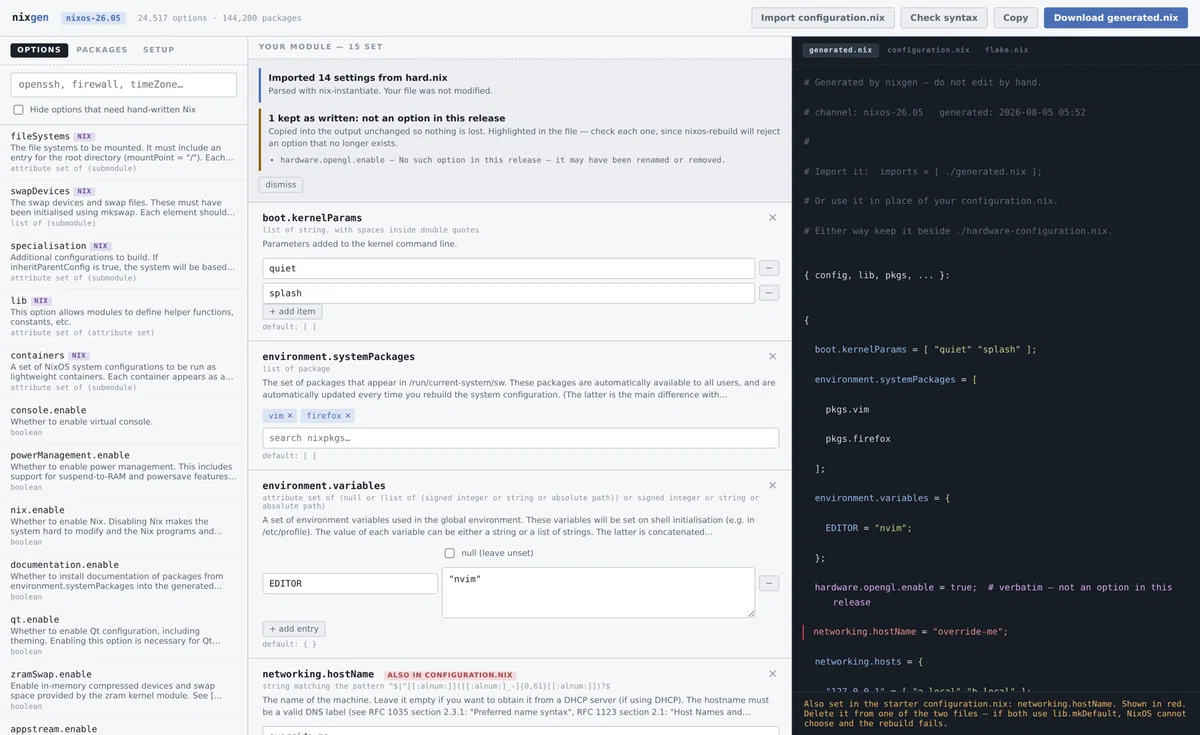1200x735 pixels.
Task: Click the "1 kept as written" warning heading
Action: coord(387,118)
